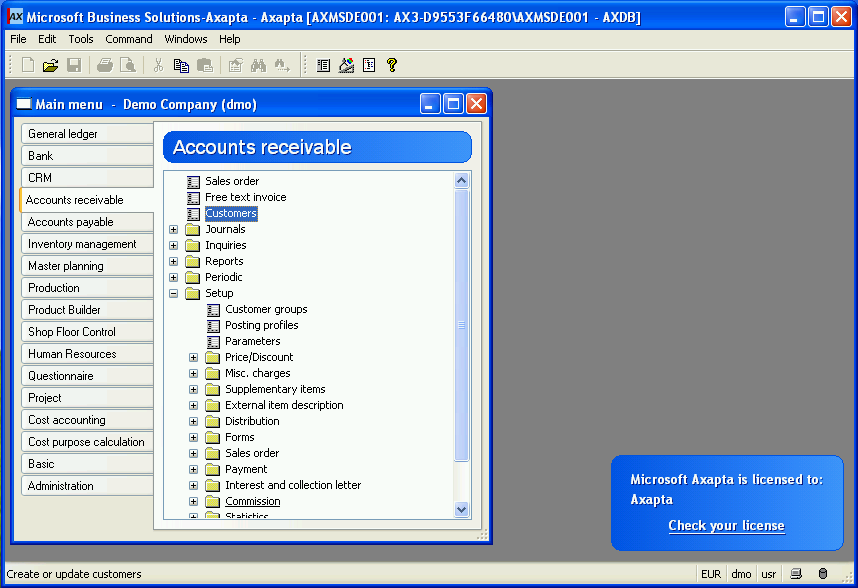Open the Command menu
Viewport: 858px width, 588px height.
tap(129, 39)
